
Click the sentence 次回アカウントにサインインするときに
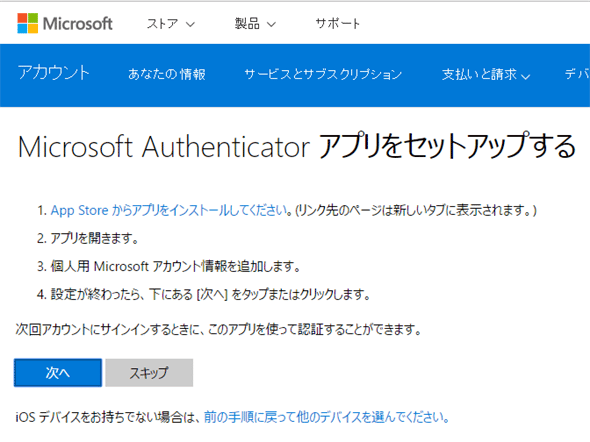point(108,330)
